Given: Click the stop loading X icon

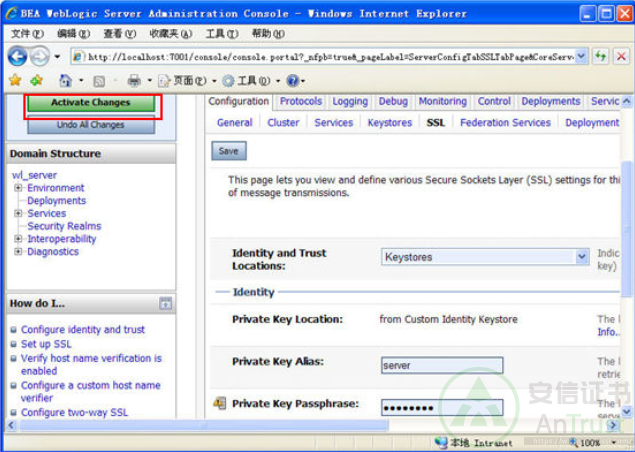Looking at the screenshot, I should coord(622,57).
